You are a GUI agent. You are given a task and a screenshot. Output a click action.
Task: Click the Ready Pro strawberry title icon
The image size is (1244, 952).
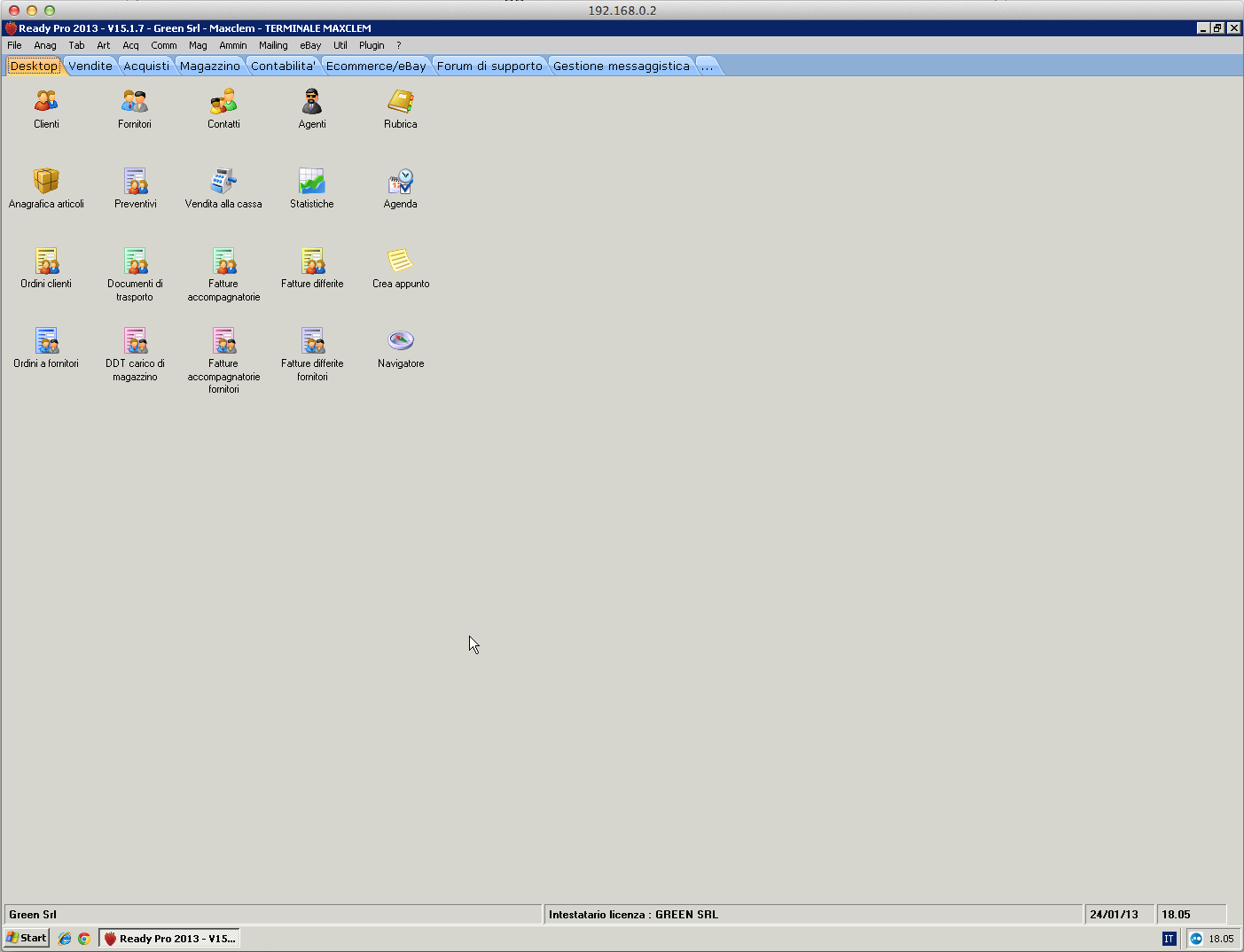[x=11, y=28]
